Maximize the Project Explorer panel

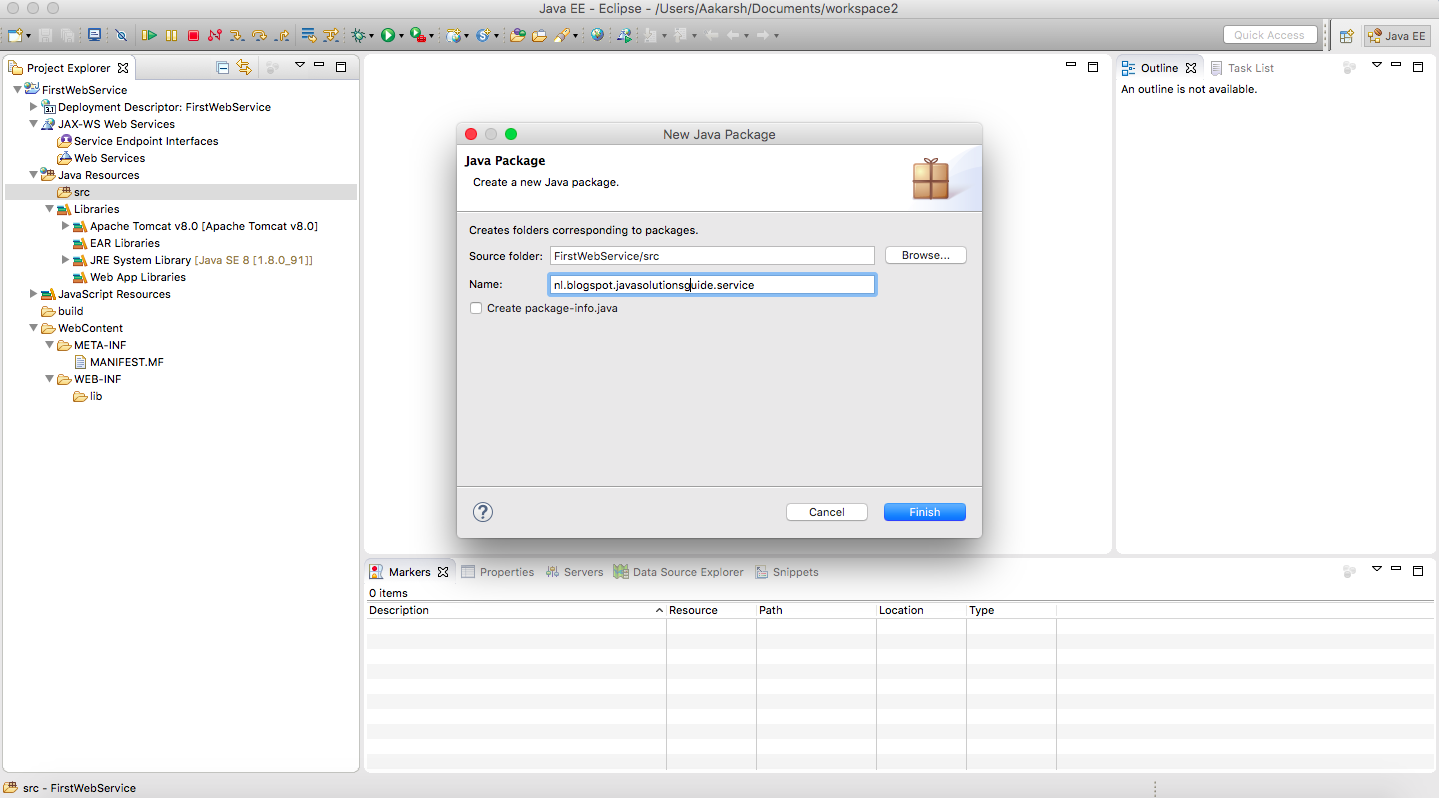[x=341, y=67]
